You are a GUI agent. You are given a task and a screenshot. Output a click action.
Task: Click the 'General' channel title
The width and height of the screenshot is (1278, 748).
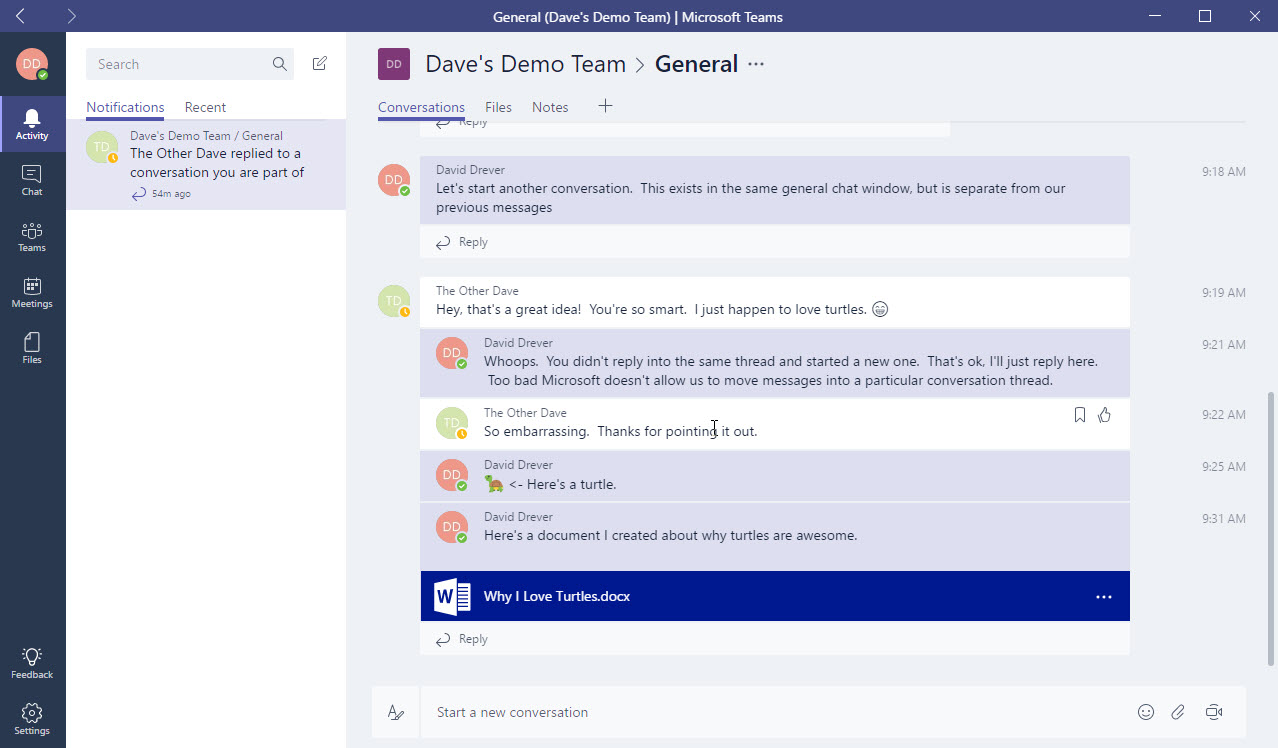point(696,64)
